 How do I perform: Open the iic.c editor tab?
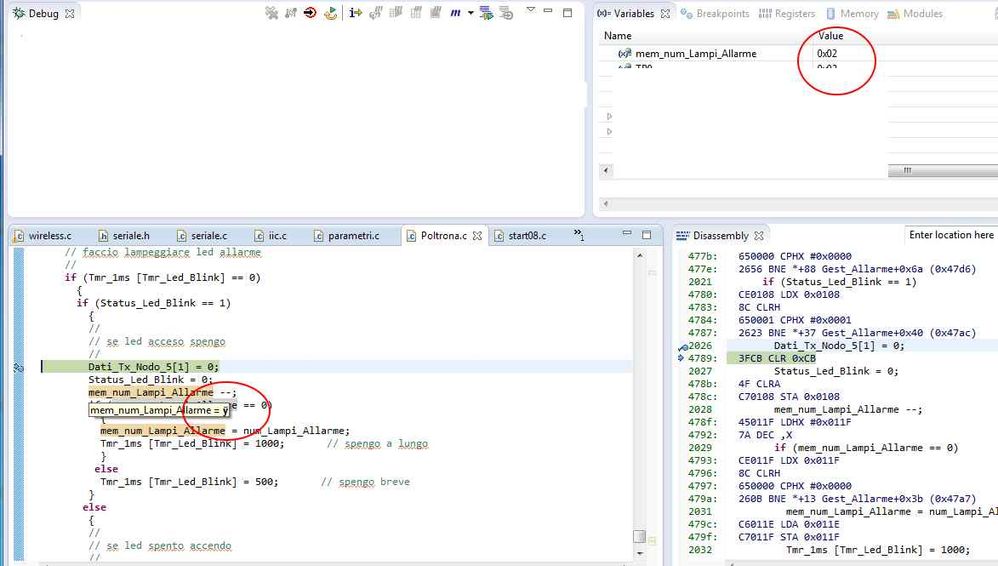coord(271,236)
